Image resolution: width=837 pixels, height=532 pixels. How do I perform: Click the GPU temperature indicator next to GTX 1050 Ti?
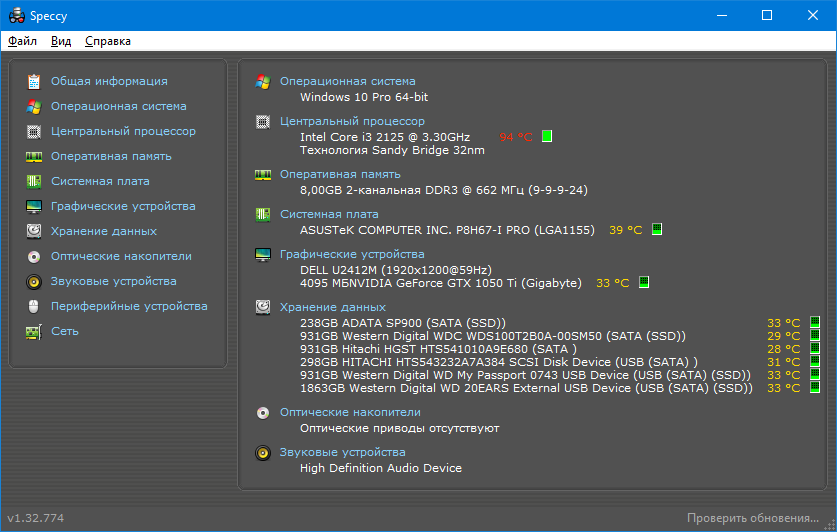(644, 283)
